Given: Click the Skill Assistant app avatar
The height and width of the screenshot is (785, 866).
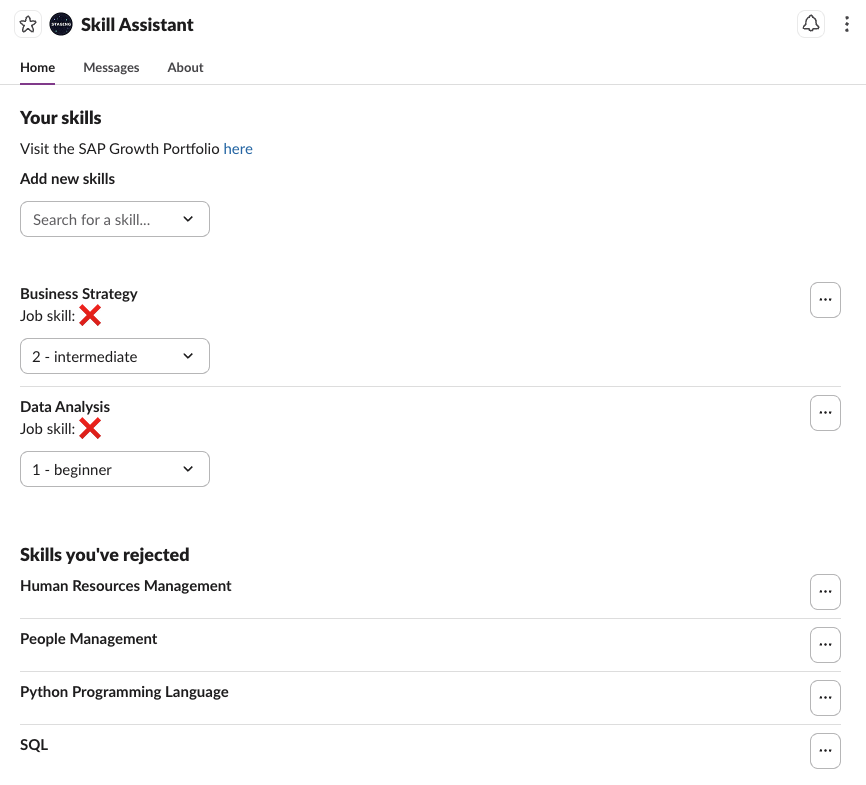Looking at the screenshot, I should [61, 24].
